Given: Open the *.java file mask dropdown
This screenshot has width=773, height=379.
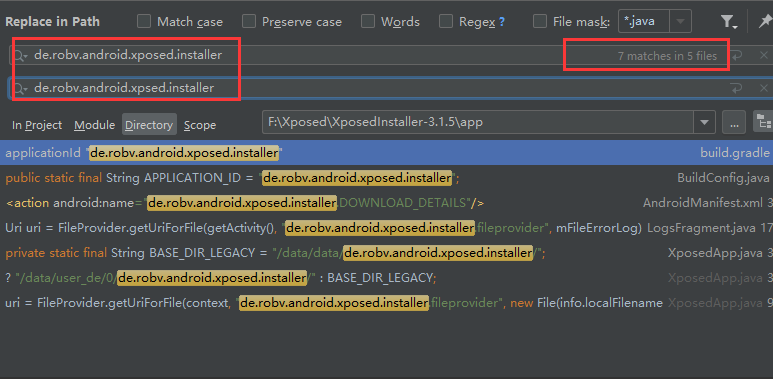Looking at the screenshot, I should click(680, 22).
